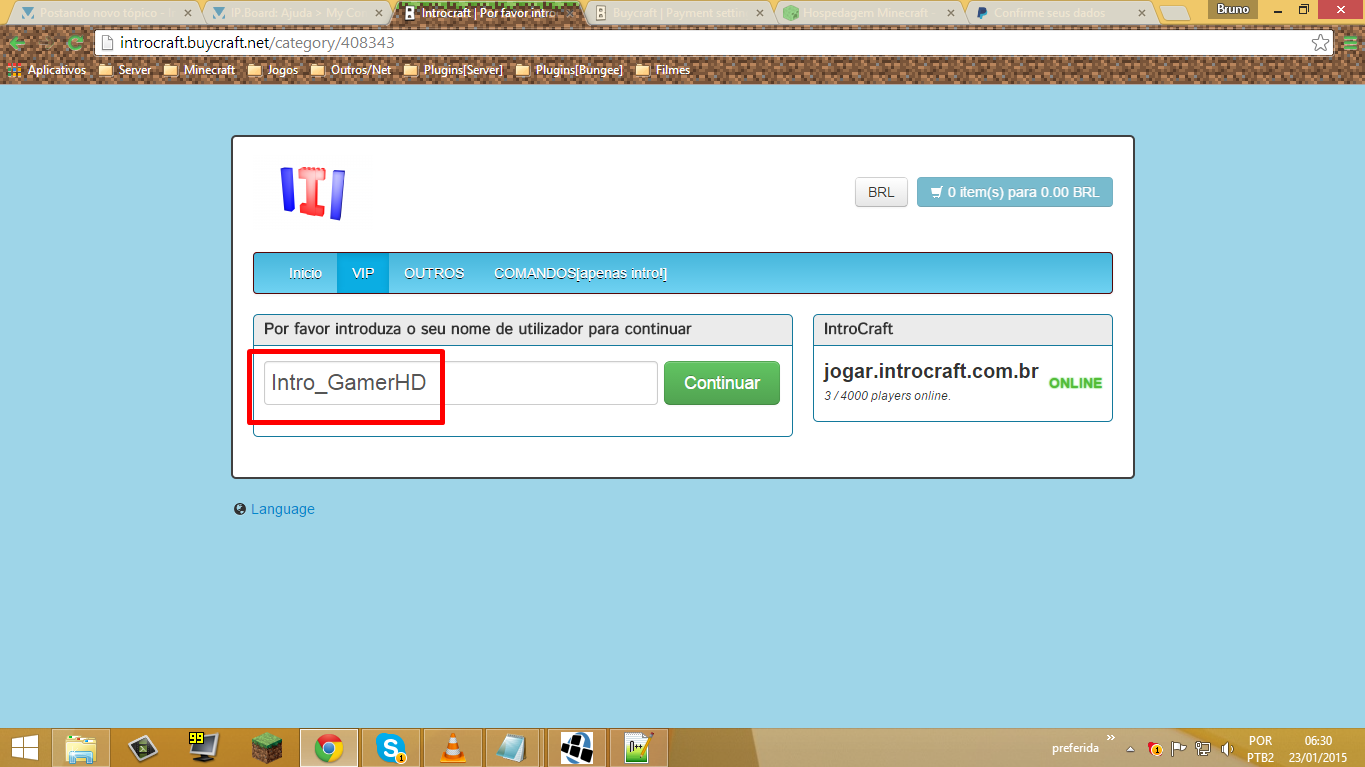The height and width of the screenshot is (767, 1365).
Task: Click jogar.introcraft.com.br server address
Action: click(x=931, y=372)
